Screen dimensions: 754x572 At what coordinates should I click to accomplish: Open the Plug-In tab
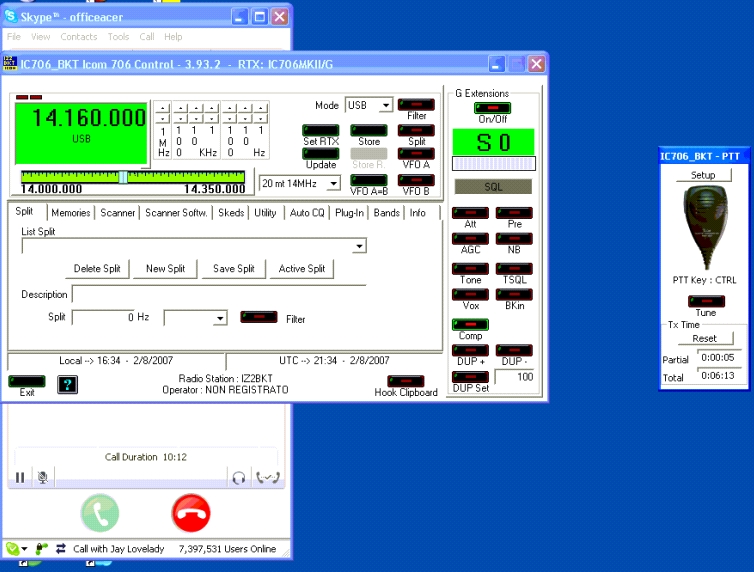coord(349,212)
